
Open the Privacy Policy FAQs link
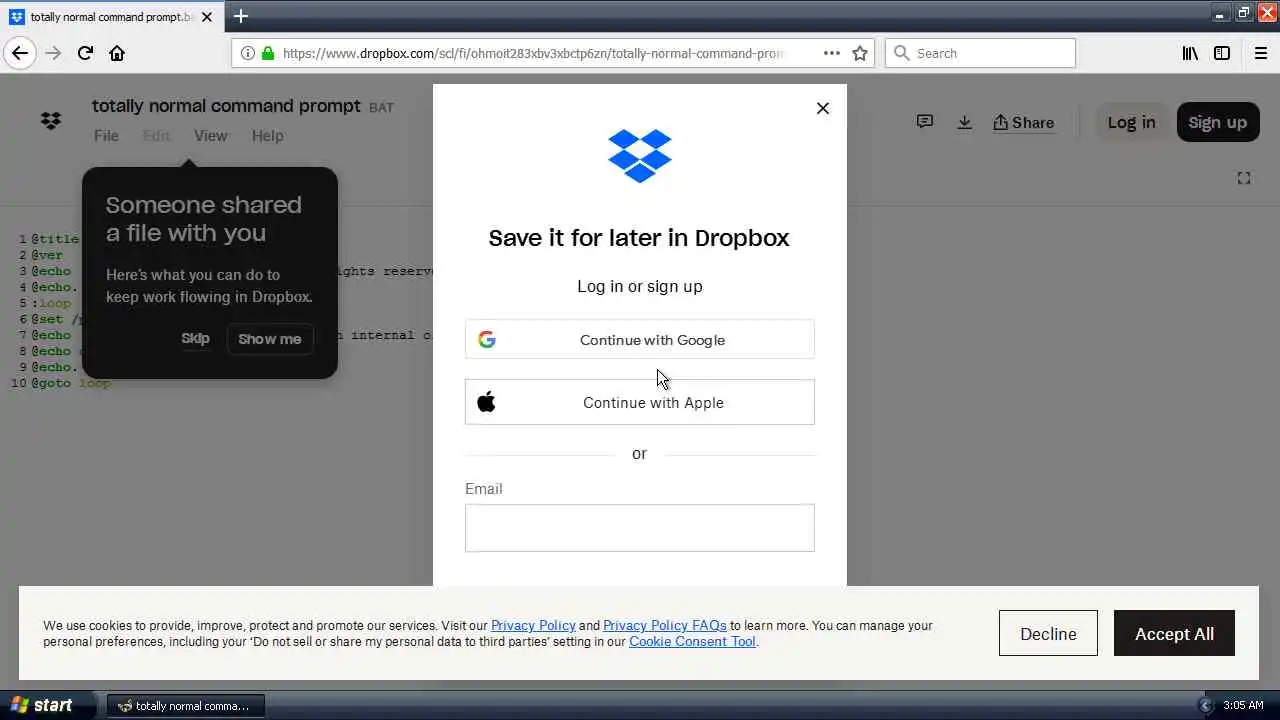(665, 626)
